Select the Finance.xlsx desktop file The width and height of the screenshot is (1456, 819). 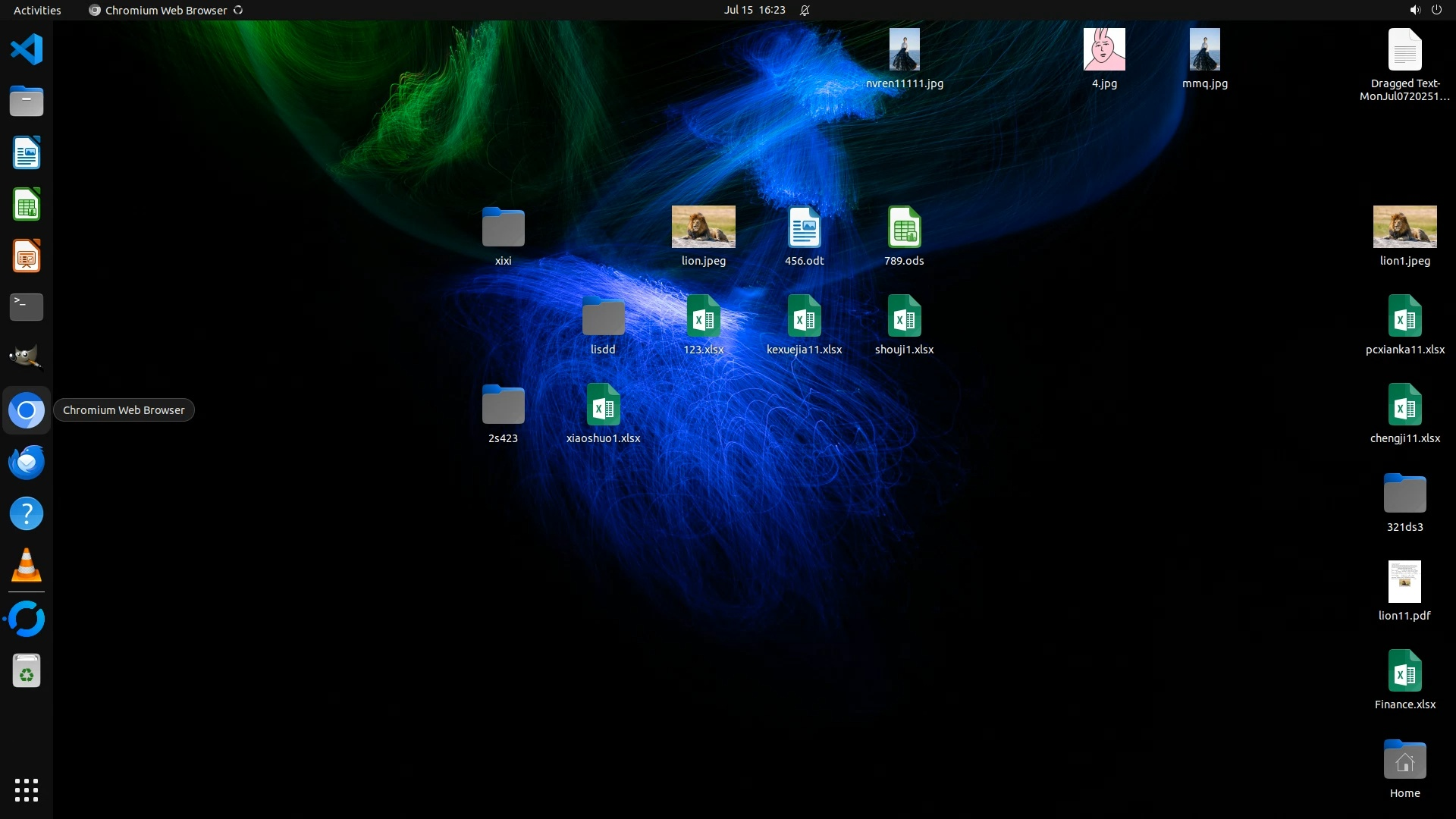click(1404, 671)
